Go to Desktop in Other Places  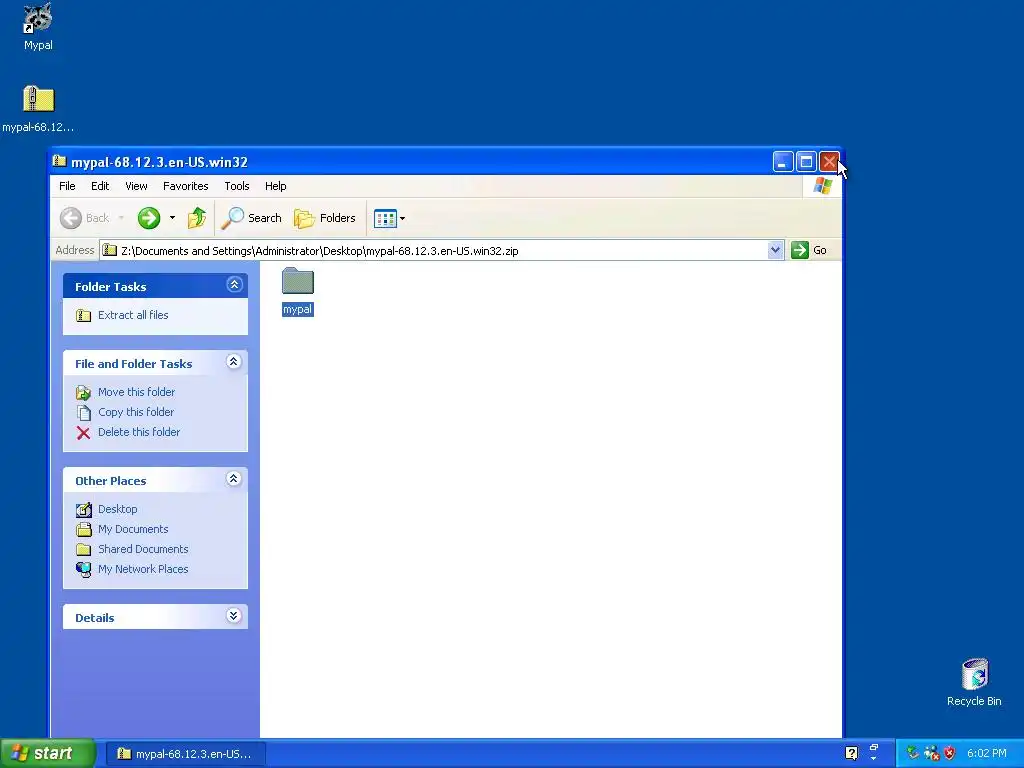118,509
